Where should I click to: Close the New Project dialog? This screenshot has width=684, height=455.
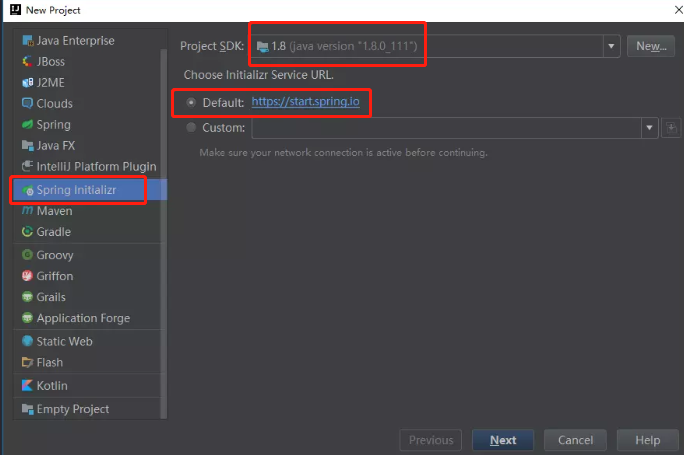click(x=678, y=10)
